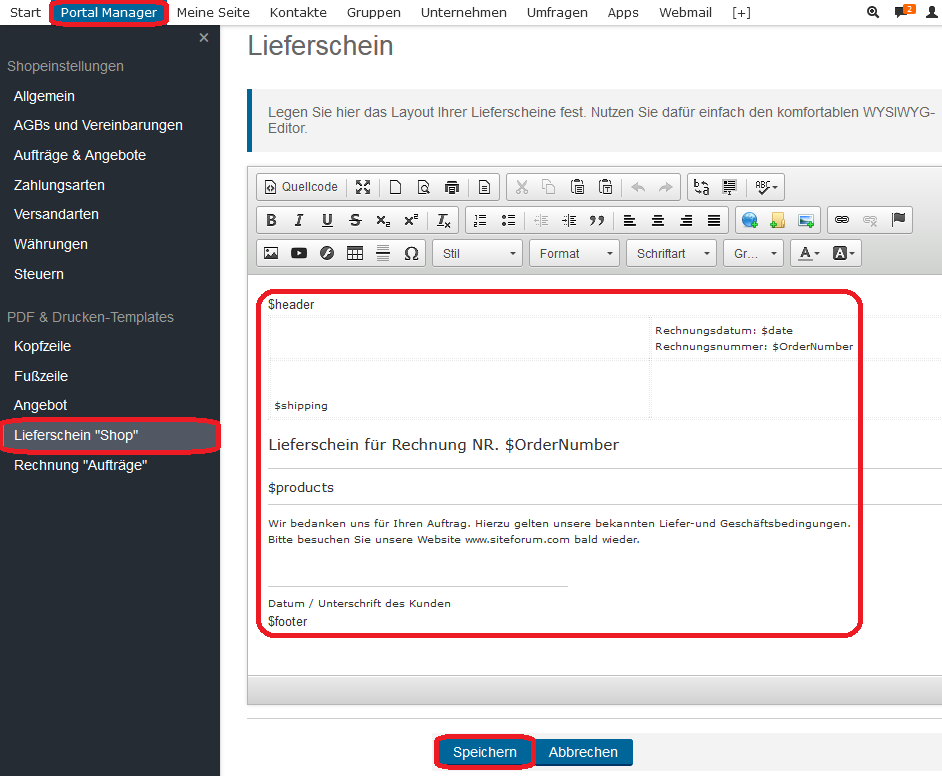This screenshot has width=942, height=776.
Task: Open messages with the chat notification icon
Action: tap(904, 11)
